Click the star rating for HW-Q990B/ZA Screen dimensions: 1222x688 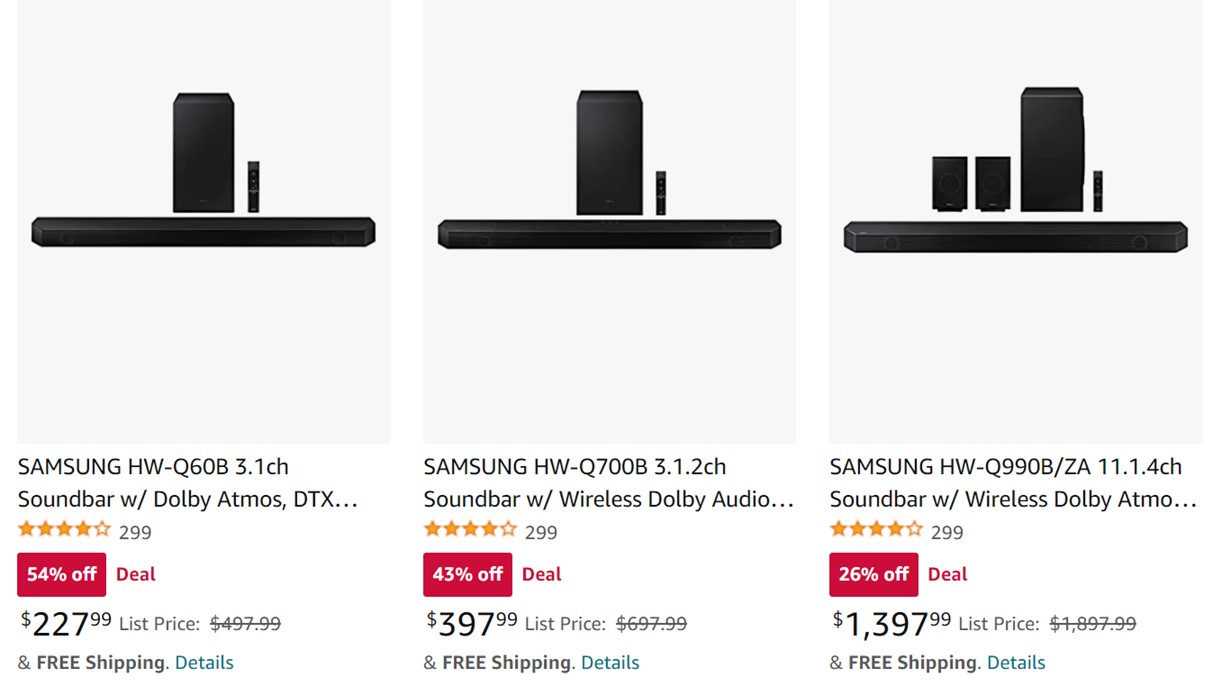[876, 530]
